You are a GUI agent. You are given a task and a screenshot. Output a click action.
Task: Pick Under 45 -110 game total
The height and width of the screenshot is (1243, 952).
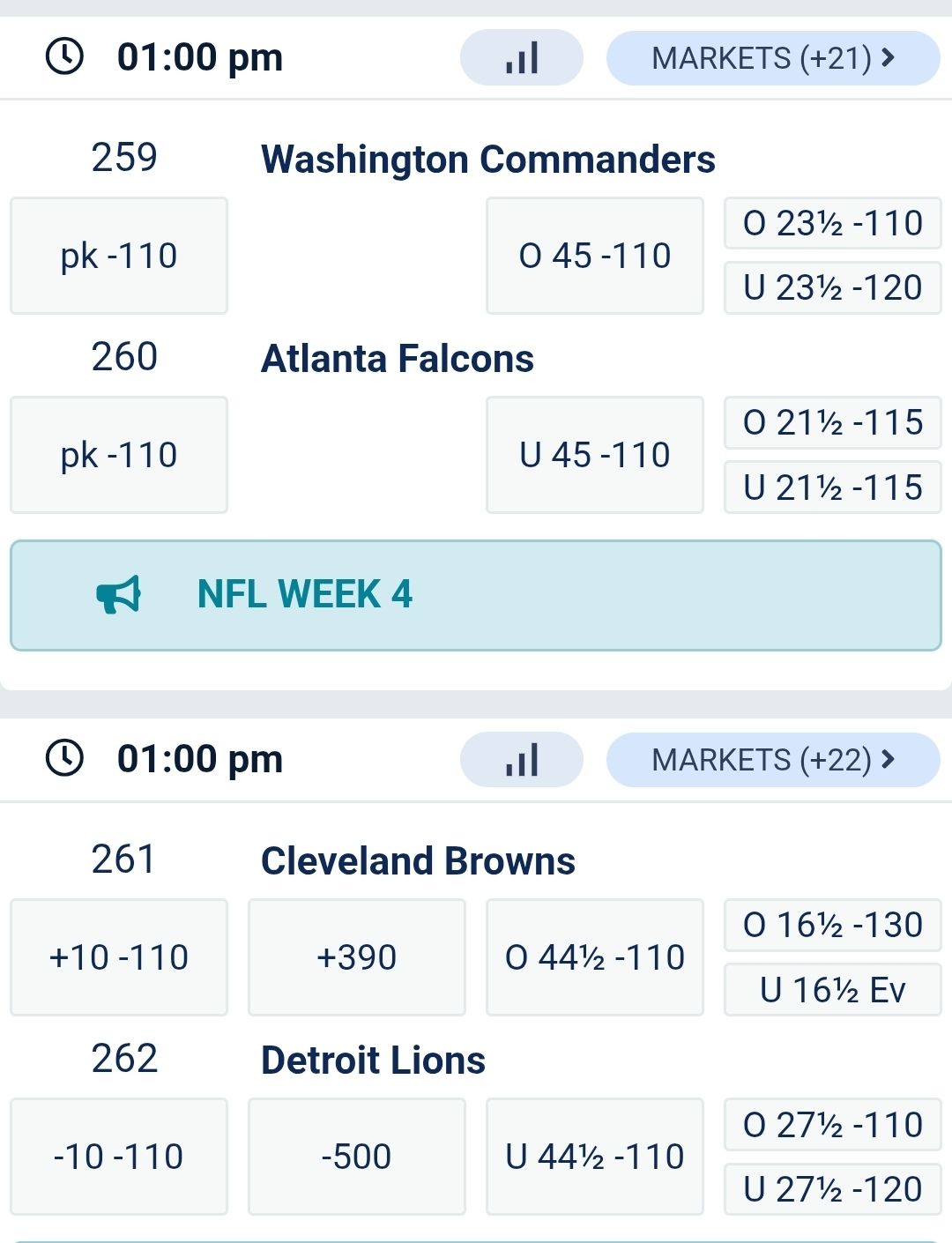click(595, 455)
